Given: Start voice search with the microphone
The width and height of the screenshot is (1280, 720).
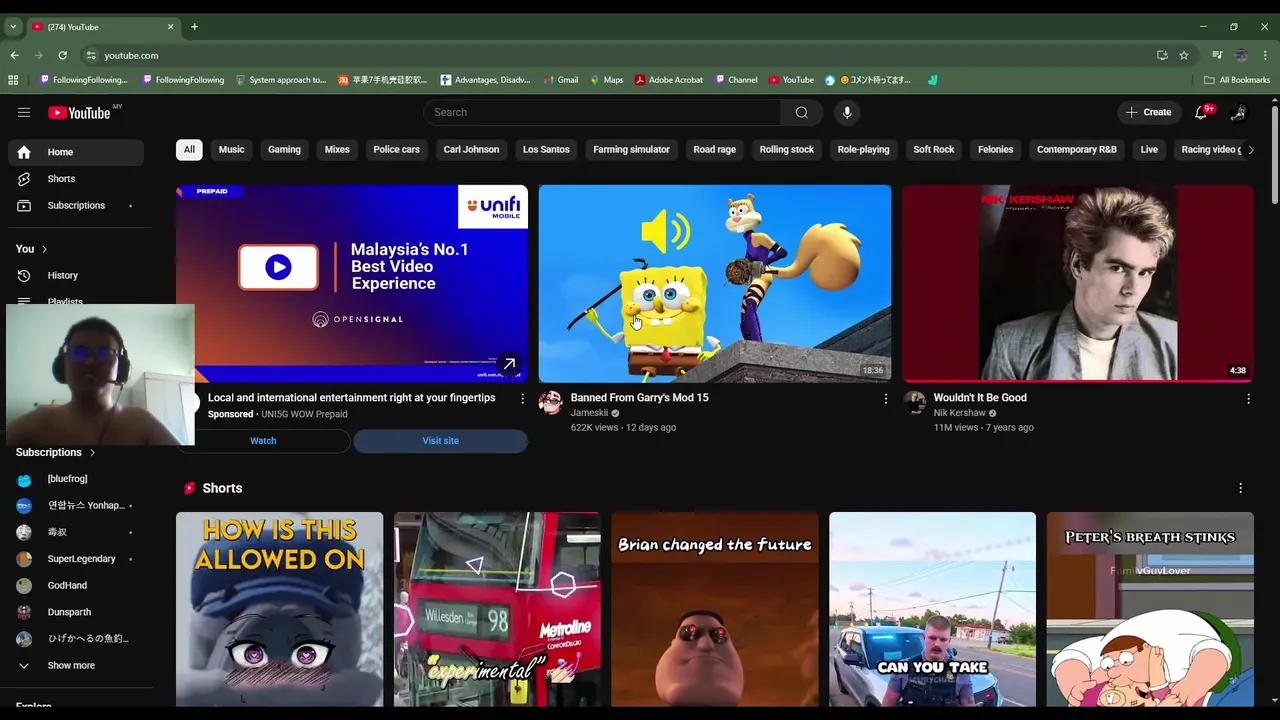Looking at the screenshot, I should click(x=847, y=113).
